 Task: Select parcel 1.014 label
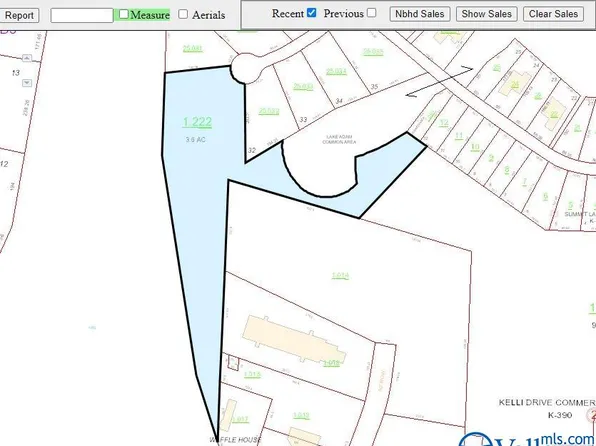pos(340,276)
